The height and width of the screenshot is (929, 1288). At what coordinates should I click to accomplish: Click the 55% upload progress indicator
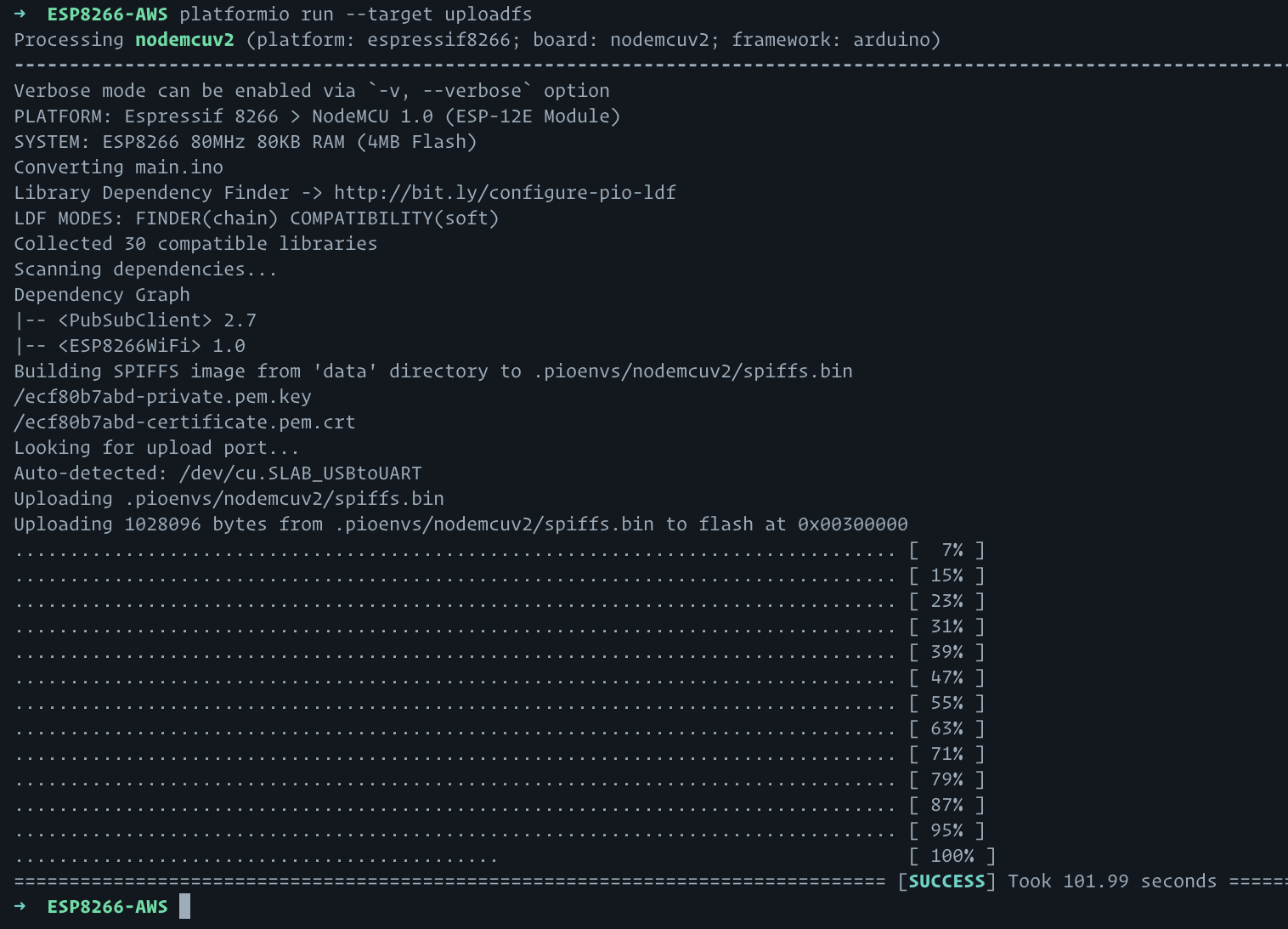[x=946, y=703]
